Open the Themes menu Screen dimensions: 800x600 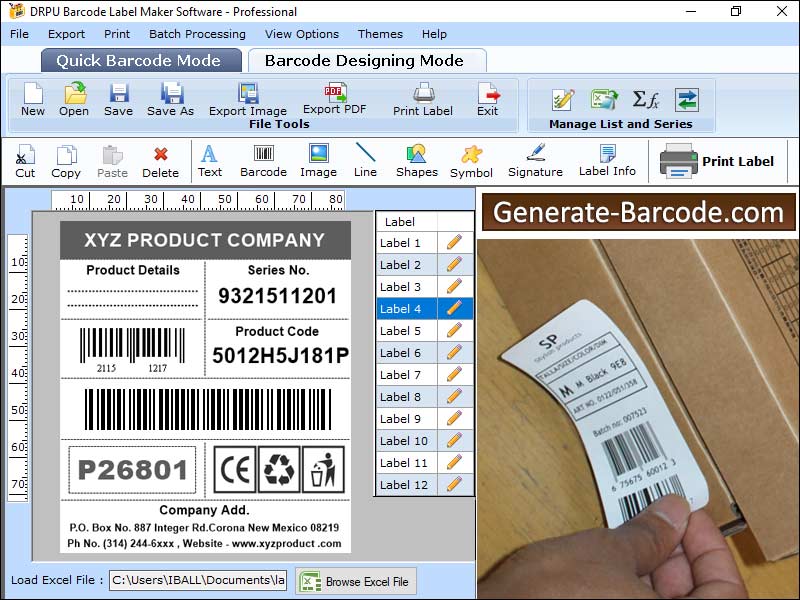tap(380, 34)
